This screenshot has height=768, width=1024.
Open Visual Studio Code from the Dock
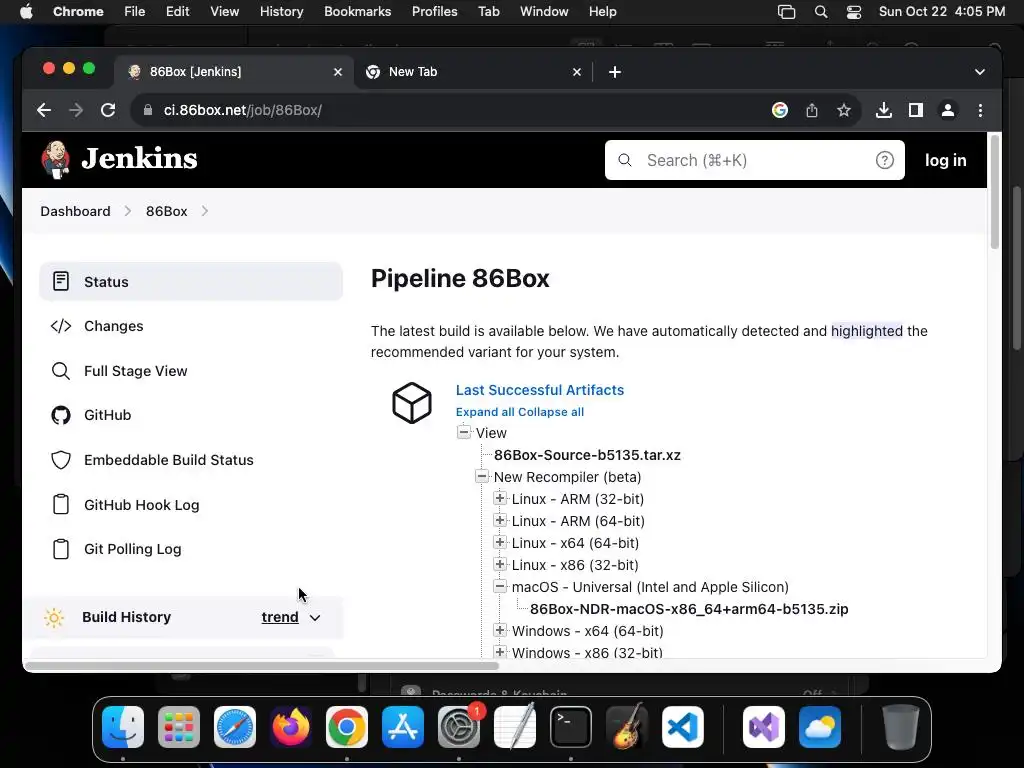[x=682, y=727]
